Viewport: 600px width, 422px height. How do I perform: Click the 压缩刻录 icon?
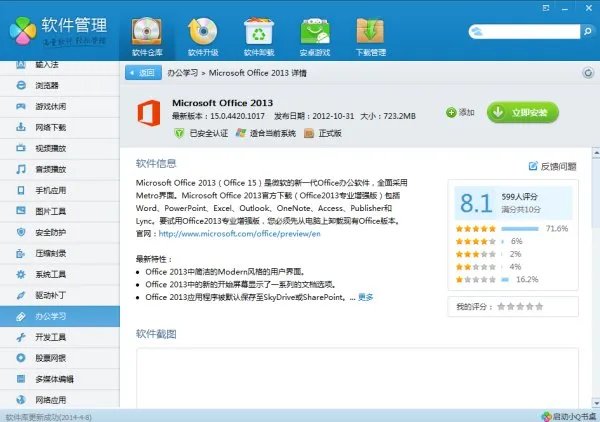[x=21, y=253]
